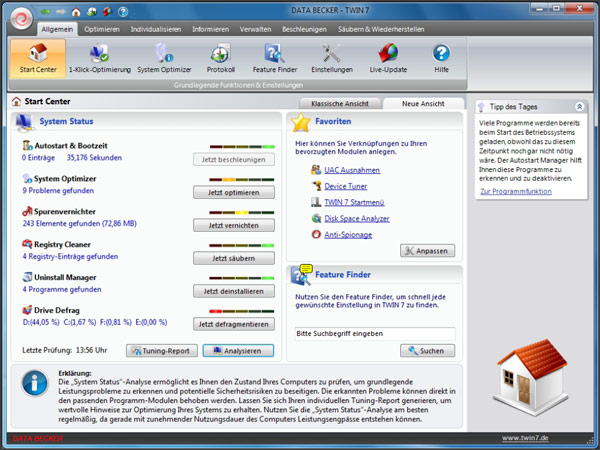Screen dimensions: 600x450
Task: Open Feature Finder ribbon icon
Action: click(x=275, y=59)
